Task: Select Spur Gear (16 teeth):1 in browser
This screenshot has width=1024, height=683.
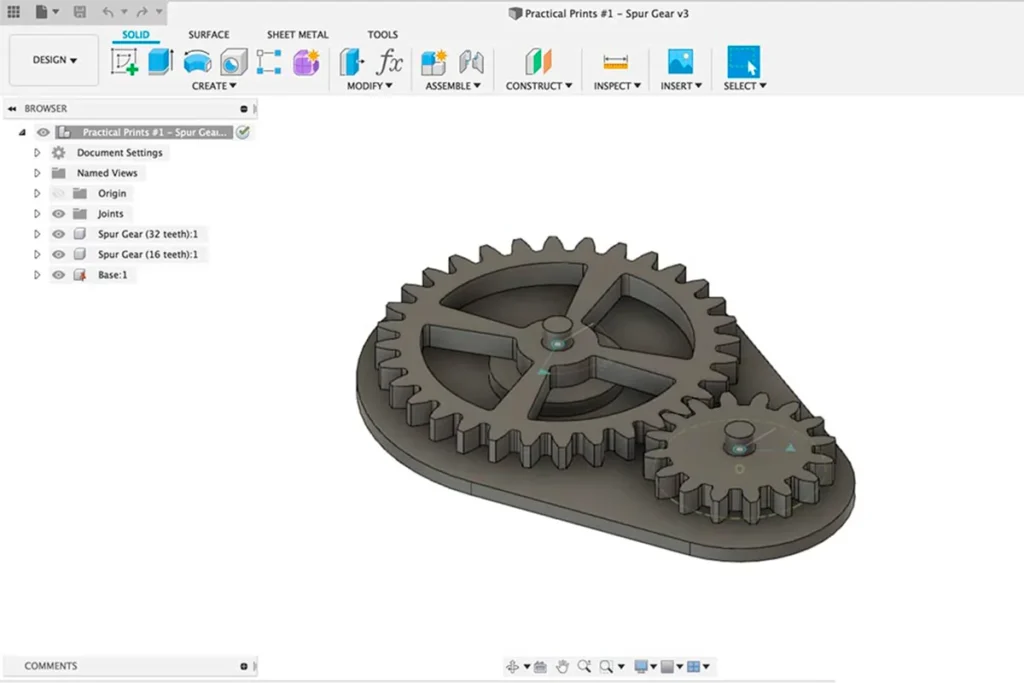Action: click(x=147, y=255)
